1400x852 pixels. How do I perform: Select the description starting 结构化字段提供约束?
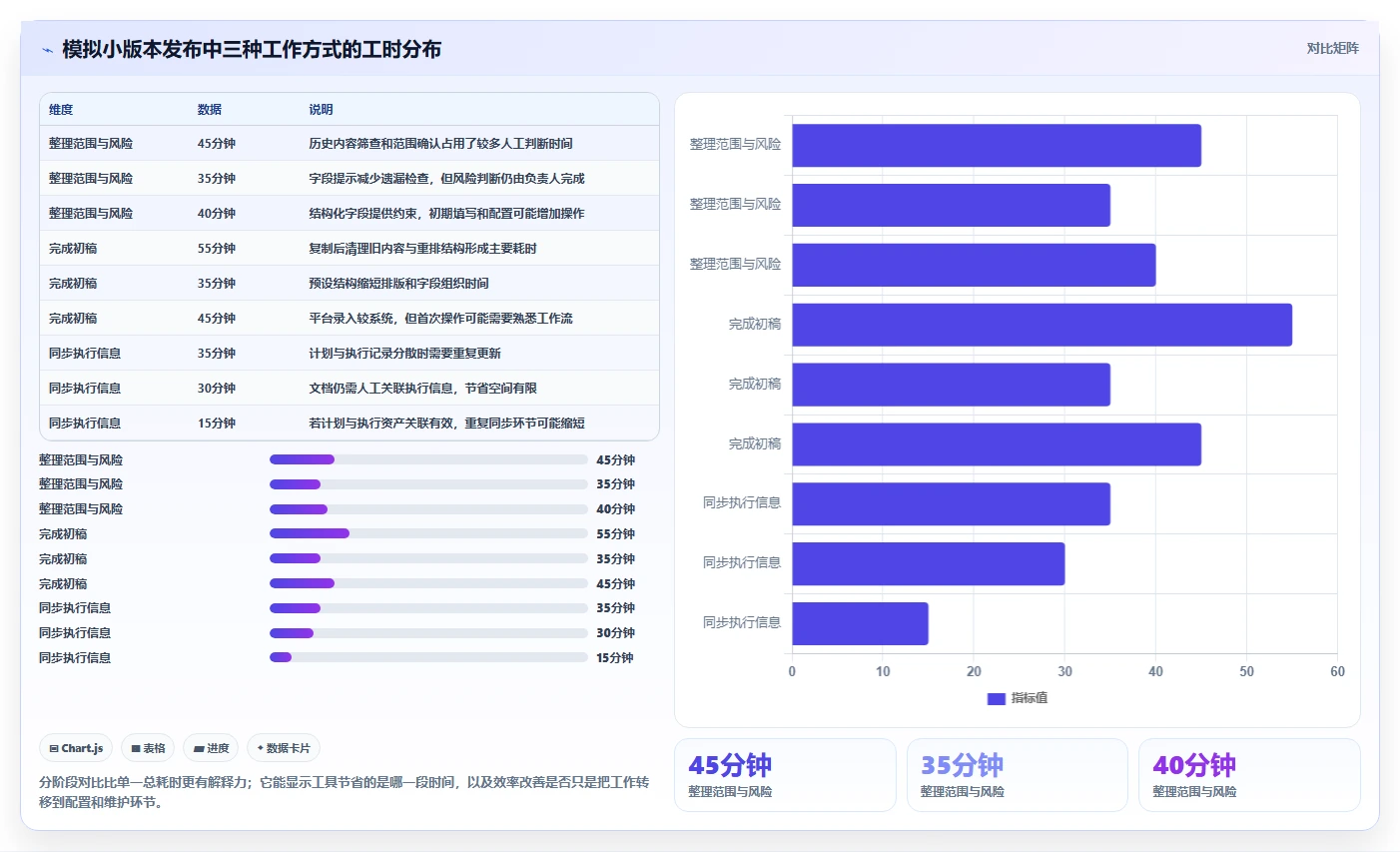tap(446, 214)
